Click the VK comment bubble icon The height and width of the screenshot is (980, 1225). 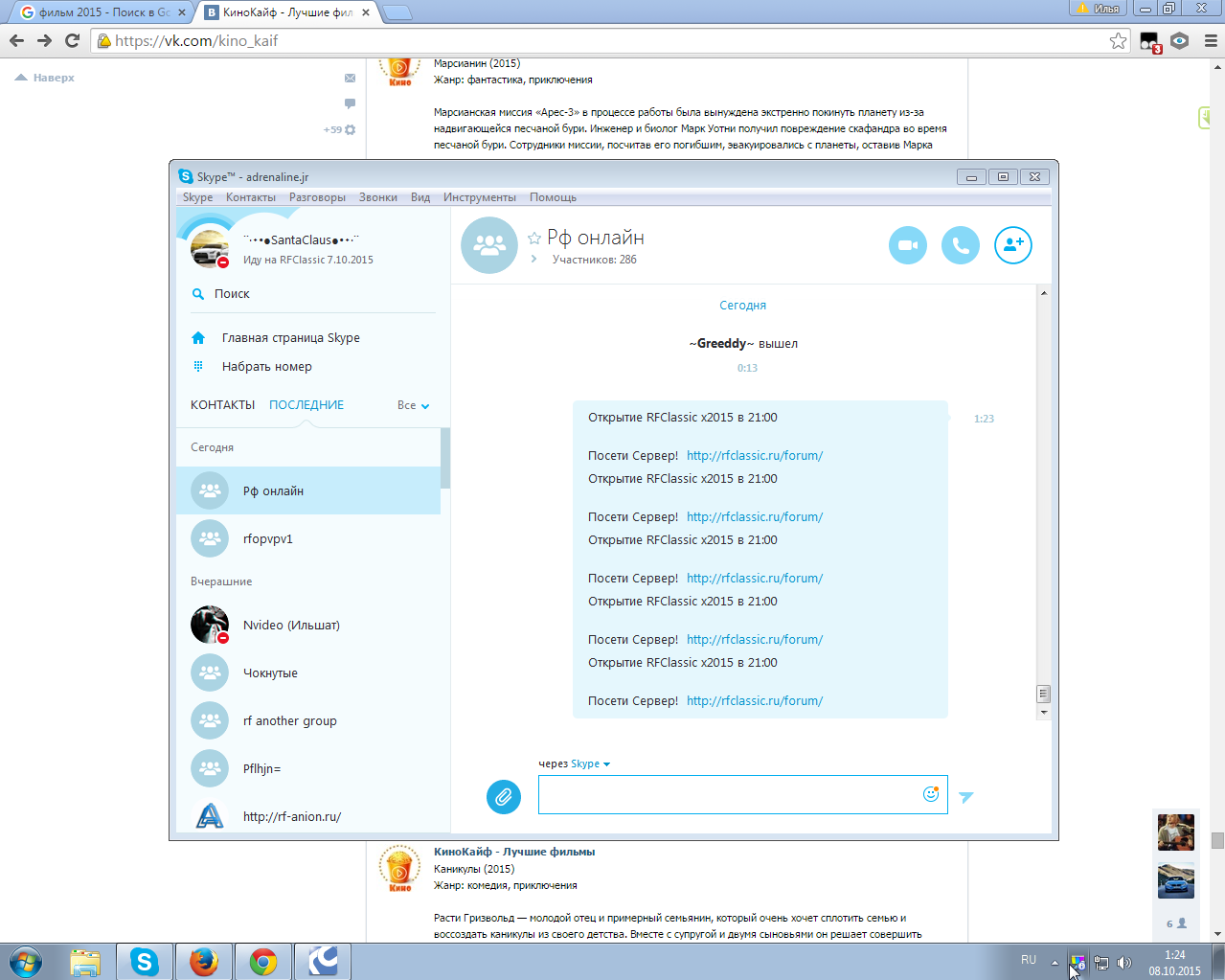point(350,103)
